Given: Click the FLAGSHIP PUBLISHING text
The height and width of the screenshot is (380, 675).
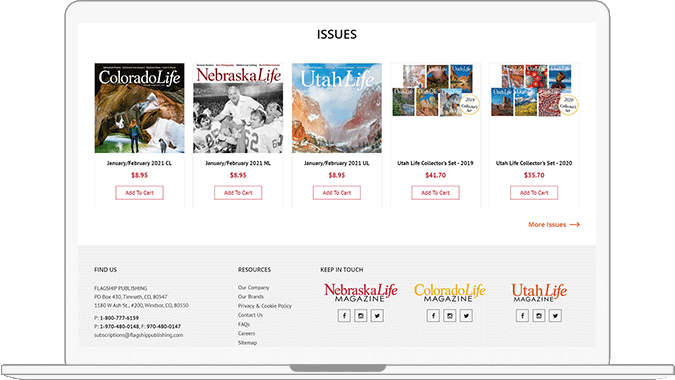Looking at the screenshot, I should coord(121,288).
